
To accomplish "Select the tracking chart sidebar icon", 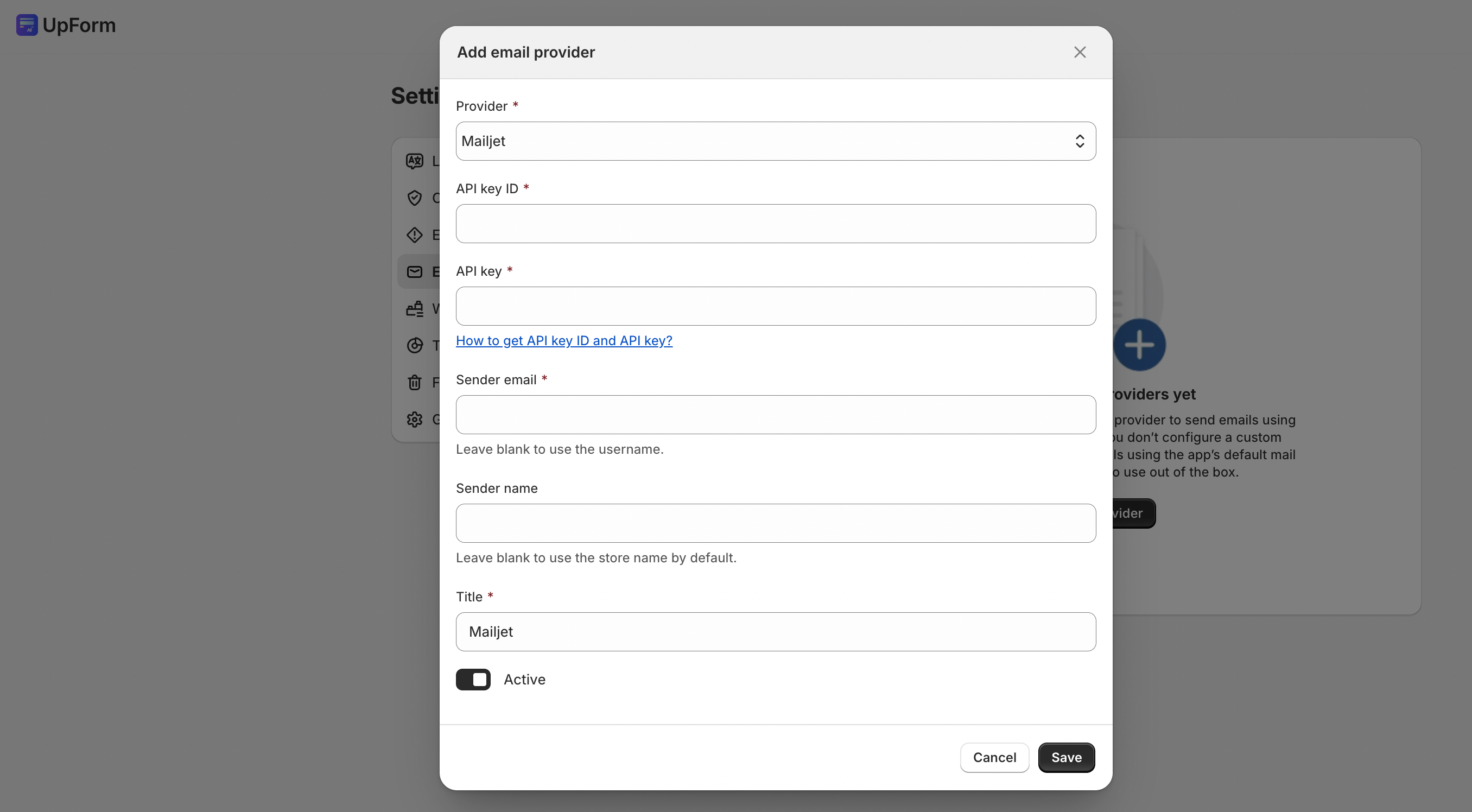I will [414, 346].
